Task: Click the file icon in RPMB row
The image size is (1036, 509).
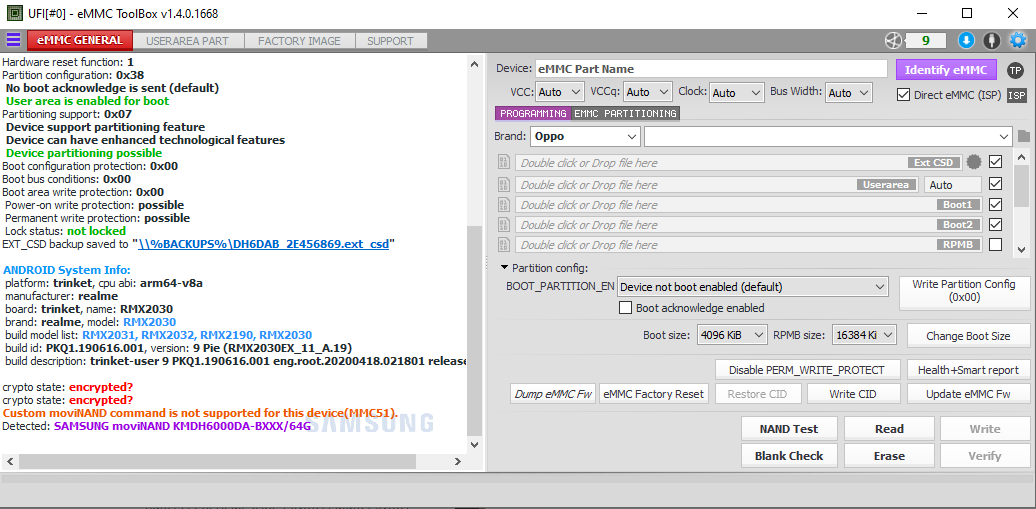Action: [x=504, y=245]
